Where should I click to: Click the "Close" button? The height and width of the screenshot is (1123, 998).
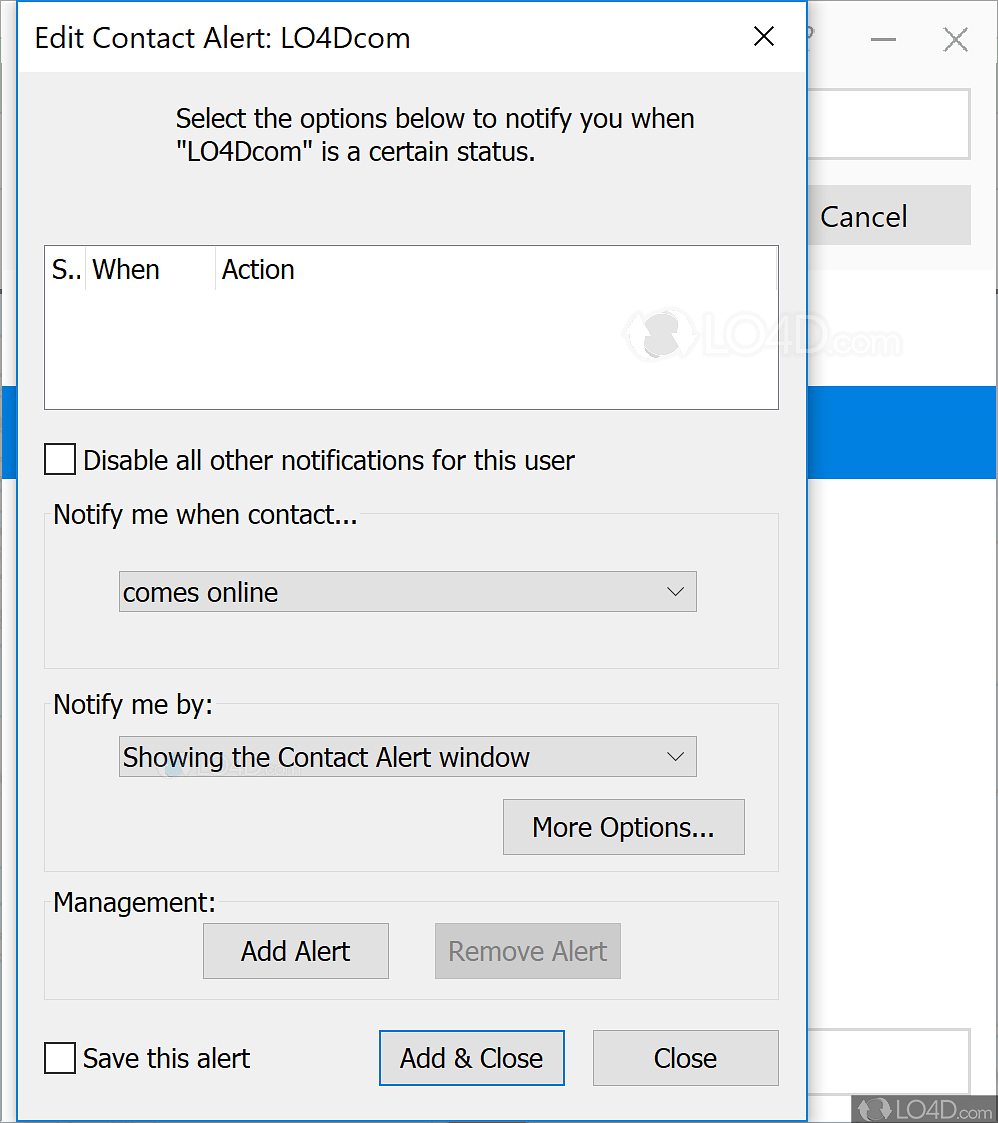[685, 1058]
